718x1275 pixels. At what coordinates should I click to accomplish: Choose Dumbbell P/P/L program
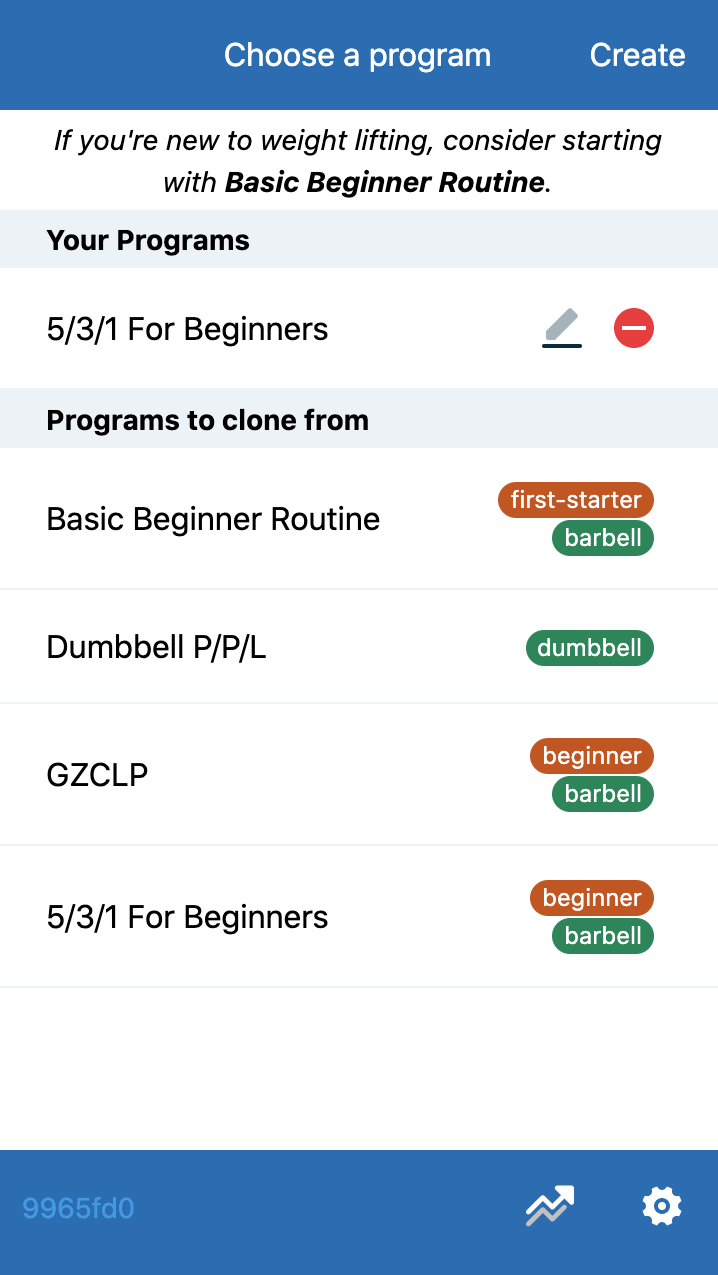(x=359, y=647)
